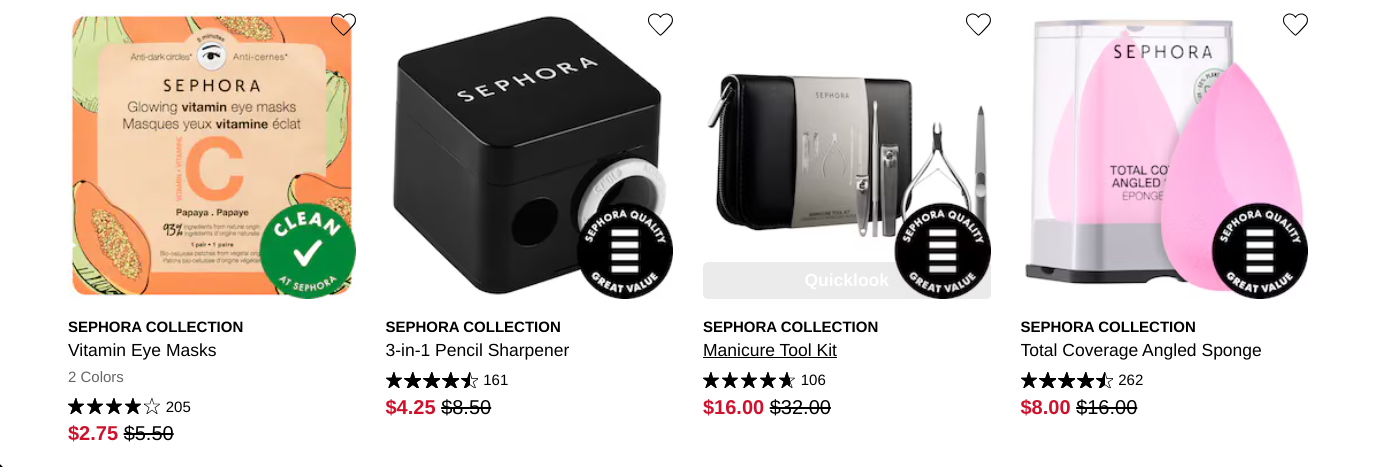The width and height of the screenshot is (1381, 467).
Task: Click the Vitamin Eye Masks product image
Action: pyautogui.click(x=212, y=155)
